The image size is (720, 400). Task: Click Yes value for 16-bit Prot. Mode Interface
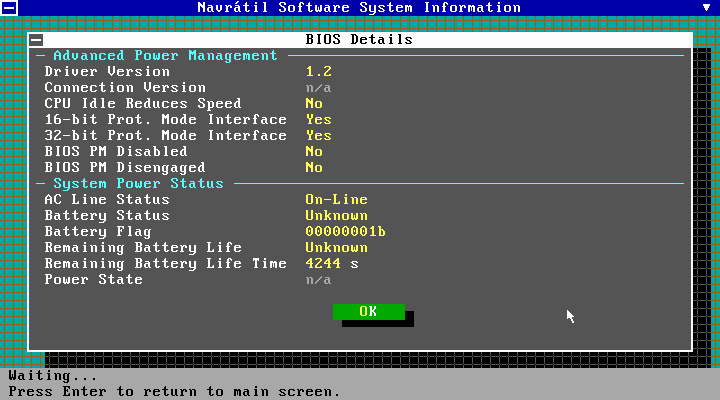(318, 120)
